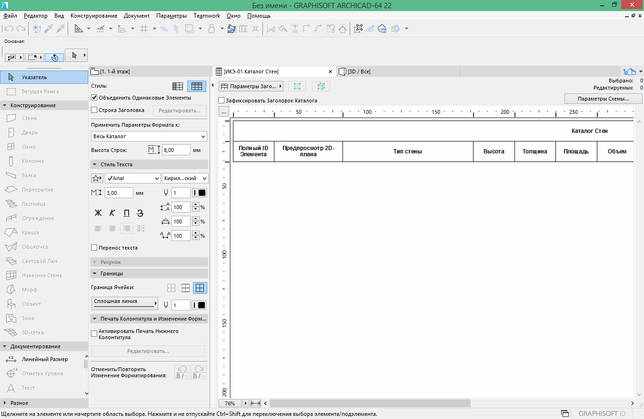Click the Площадь column header
The height and width of the screenshot is (419, 644).
tap(576, 152)
